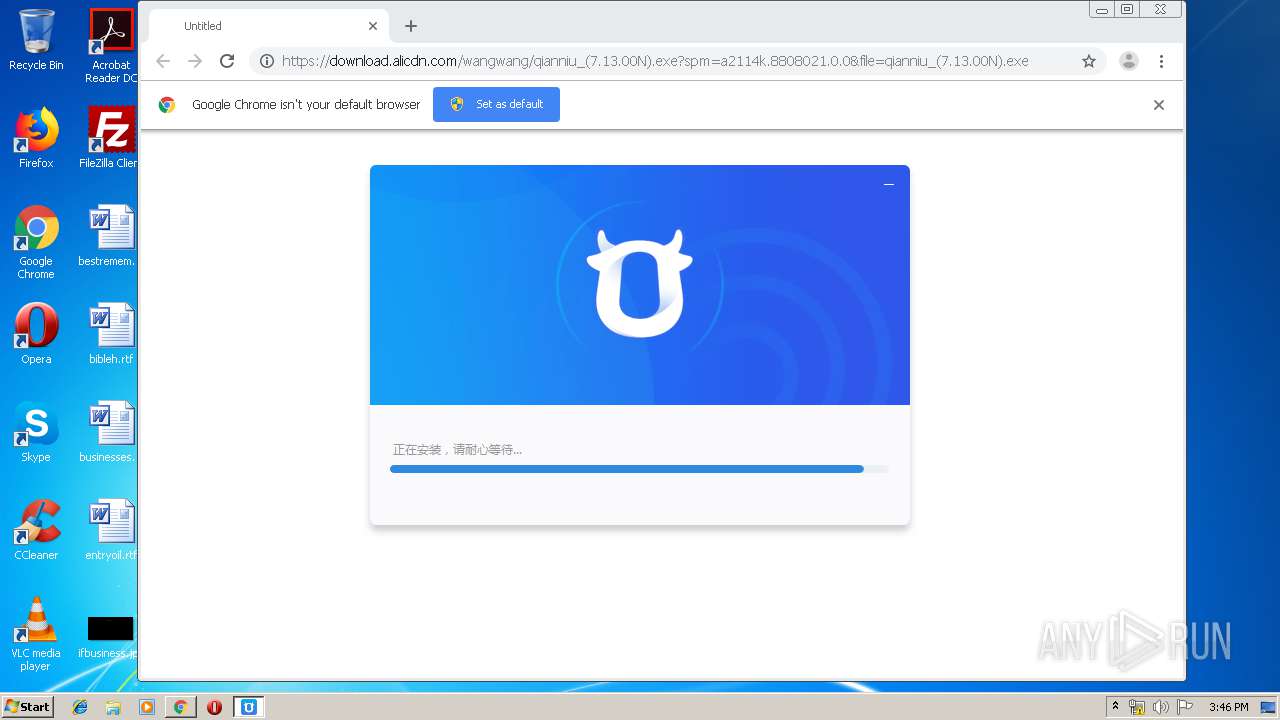Screen dimensions: 1280x720
Task: Click Chrome's infobar default-browser message
Action: click(x=306, y=105)
